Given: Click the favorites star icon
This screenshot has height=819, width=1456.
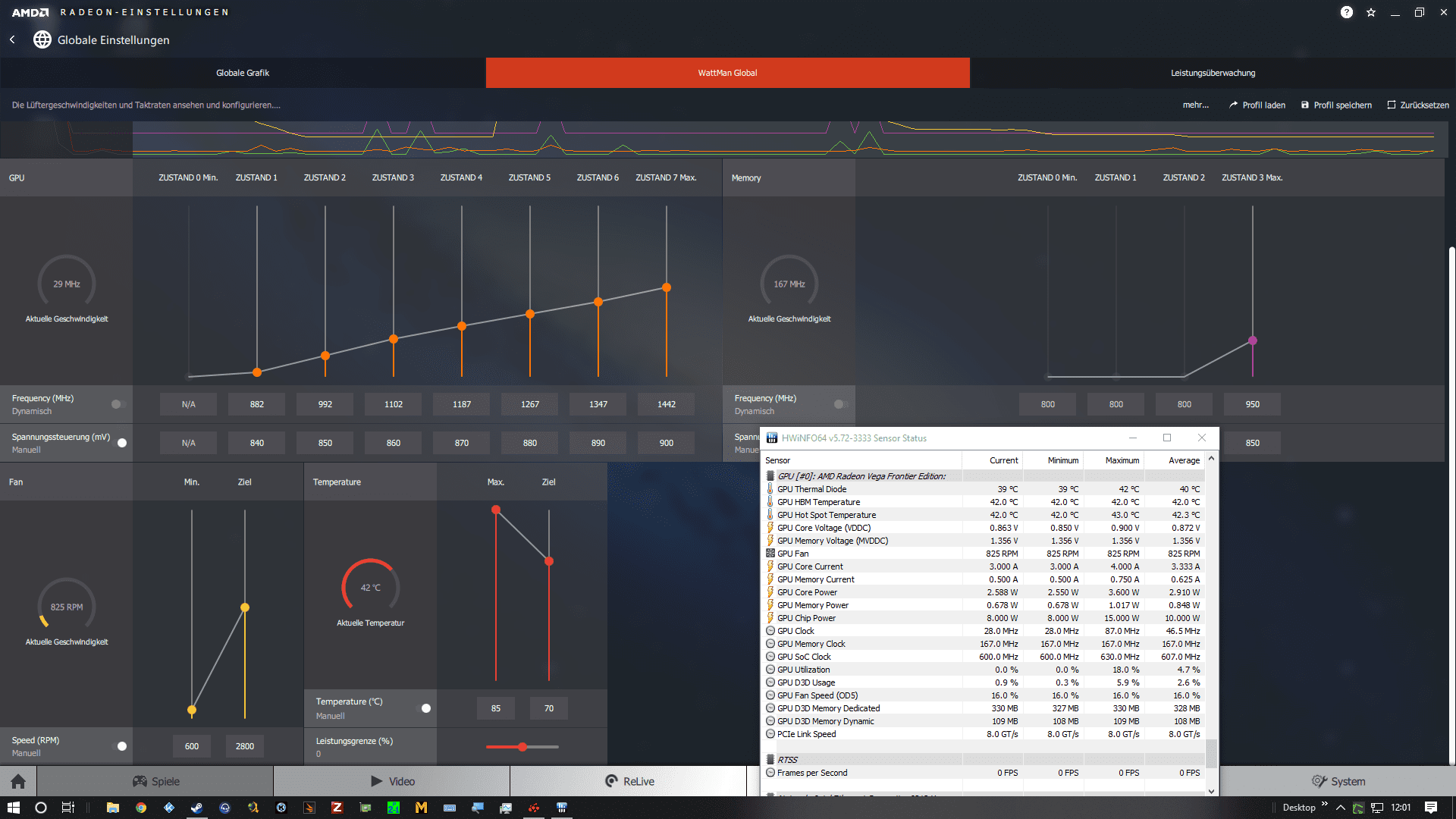Looking at the screenshot, I should [1371, 12].
